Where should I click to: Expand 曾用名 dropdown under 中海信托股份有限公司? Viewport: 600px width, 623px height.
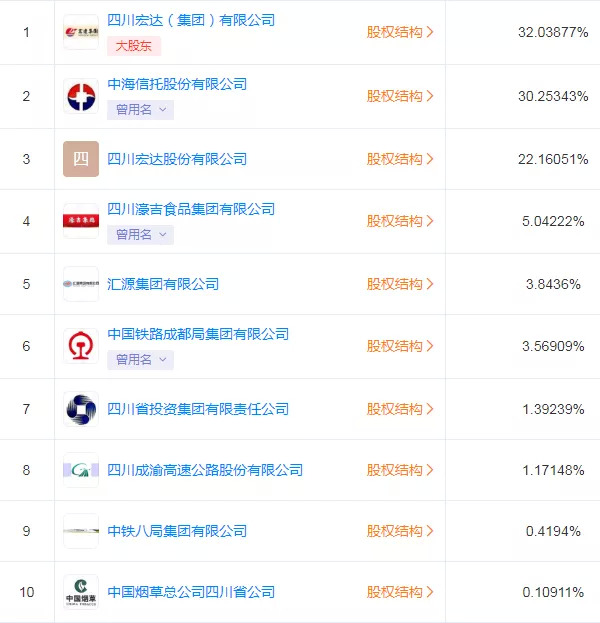[x=140, y=110]
